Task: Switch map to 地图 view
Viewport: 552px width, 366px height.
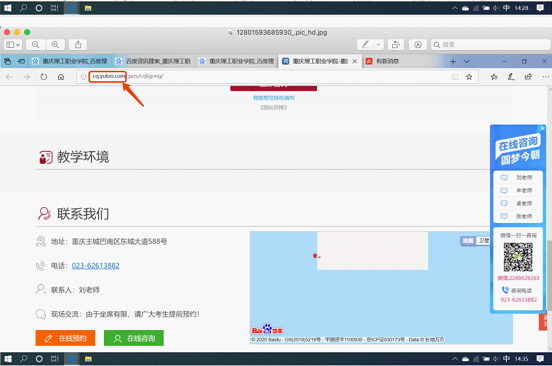Action: [x=468, y=241]
